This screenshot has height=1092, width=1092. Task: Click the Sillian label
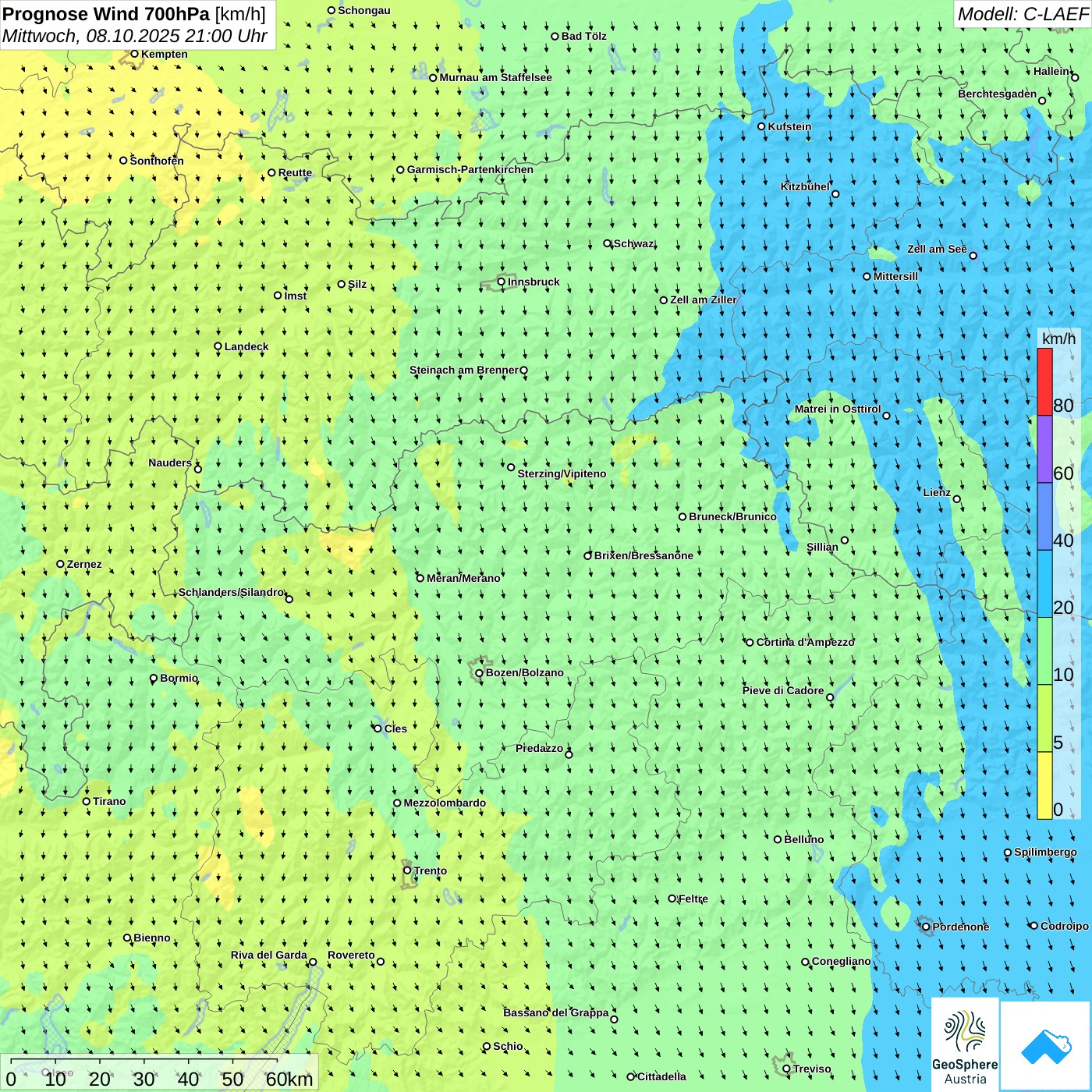822,547
